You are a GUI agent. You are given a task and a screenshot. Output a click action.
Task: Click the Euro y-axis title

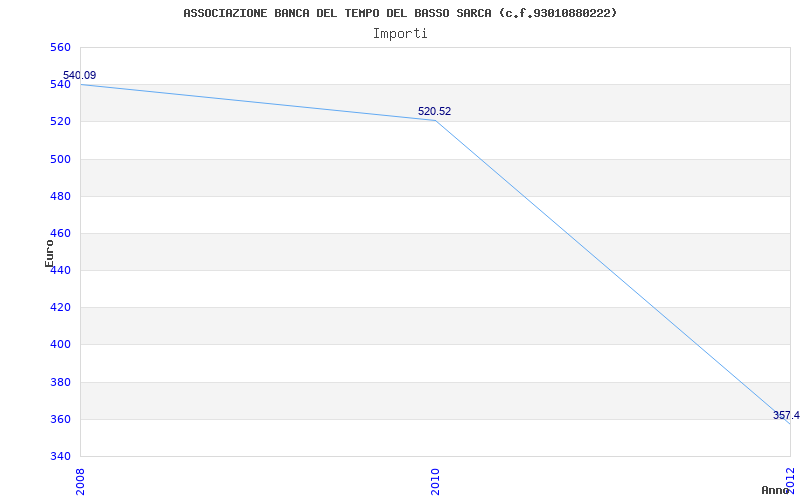click(49, 253)
